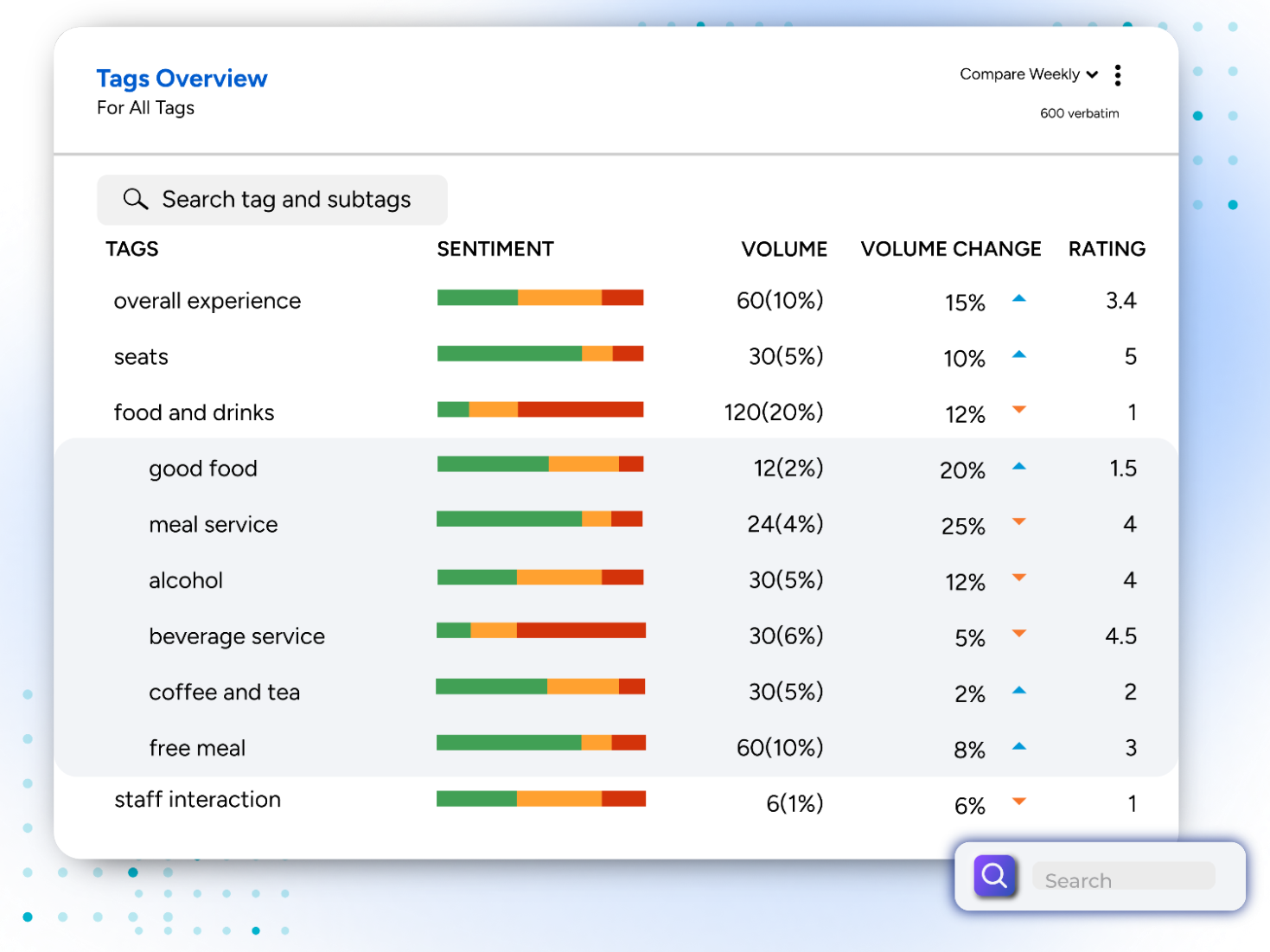Sort by the VOLUME column header
The height and width of the screenshot is (952, 1270).
click(783, 249)
